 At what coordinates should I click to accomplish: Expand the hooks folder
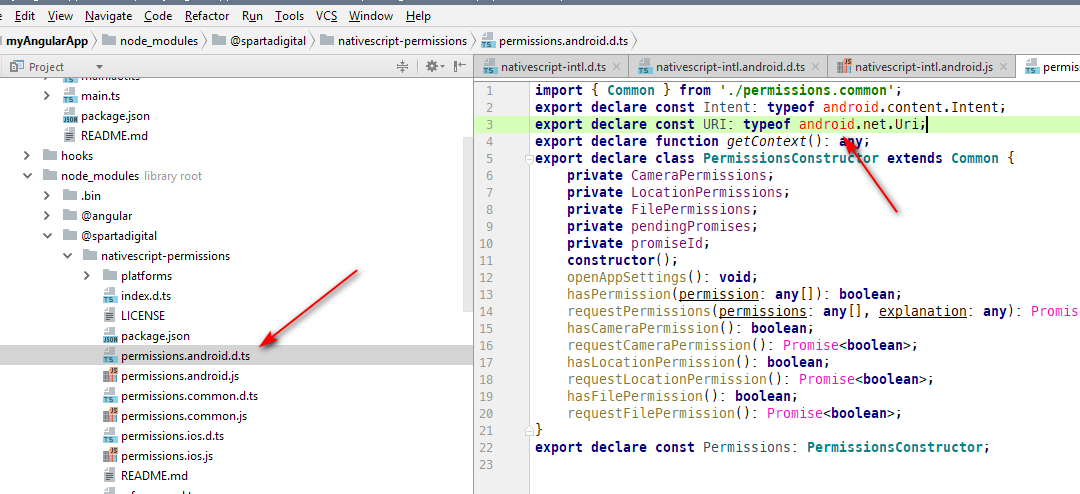(x=27, y=156)
